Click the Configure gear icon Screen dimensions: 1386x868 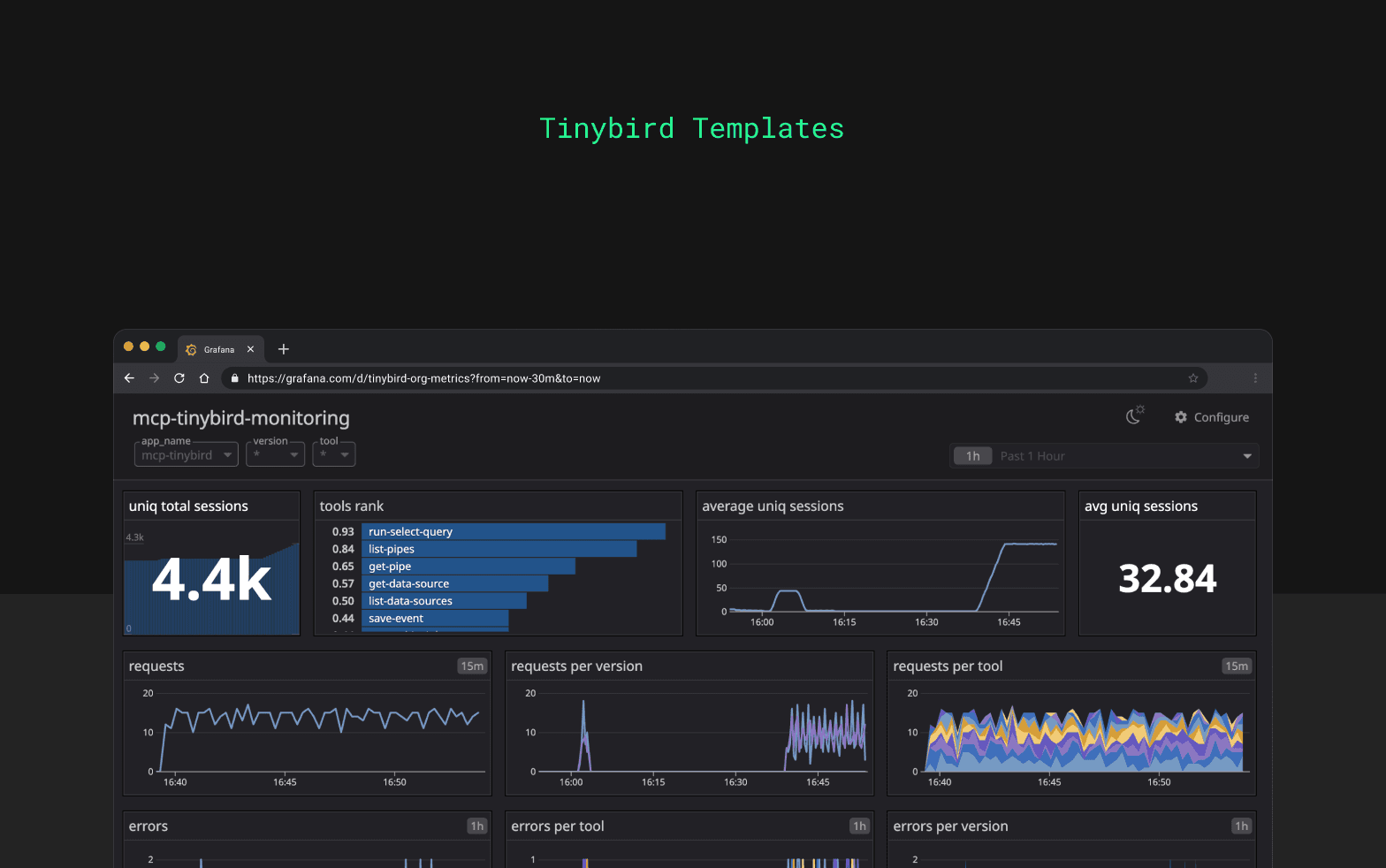coord(1181,417)
